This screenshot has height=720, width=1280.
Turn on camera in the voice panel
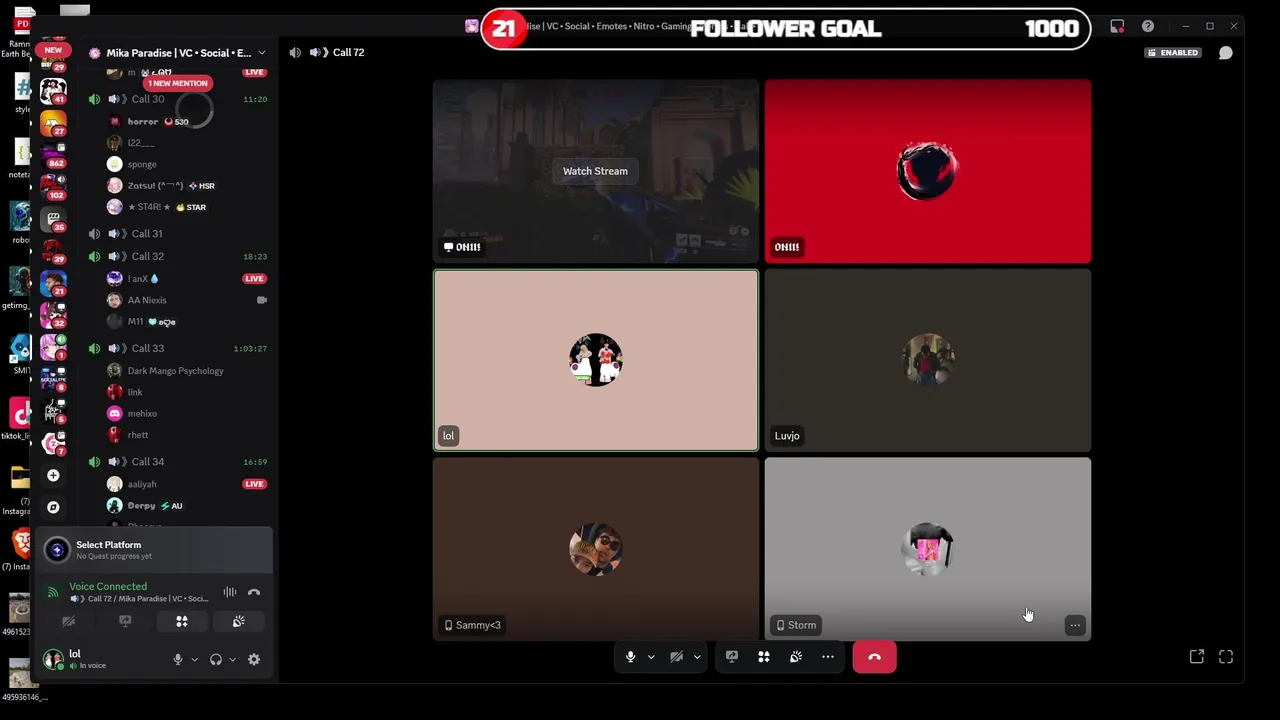pos(69,622)
